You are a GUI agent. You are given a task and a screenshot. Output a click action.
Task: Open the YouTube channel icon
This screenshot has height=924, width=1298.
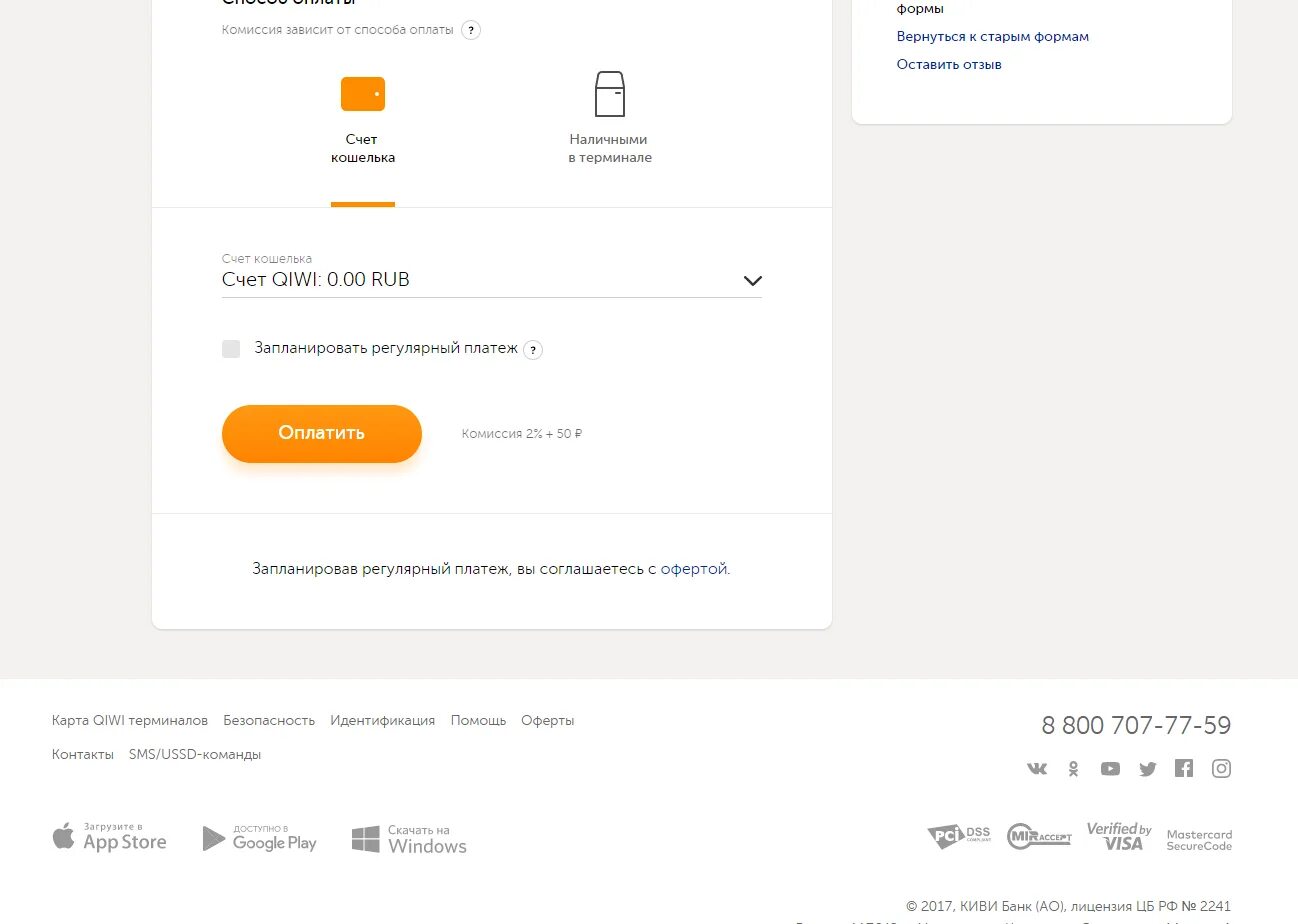[1110, 769]
